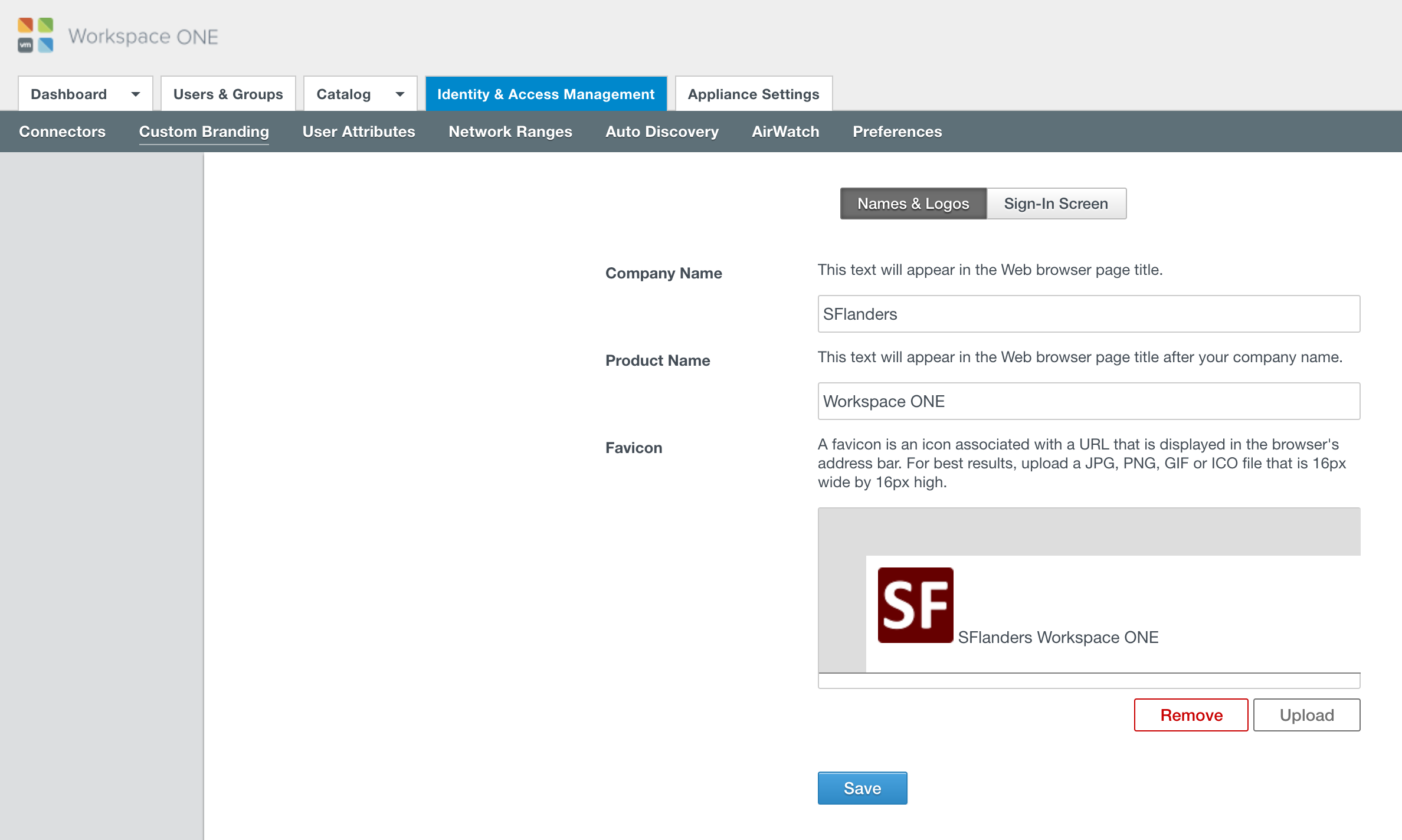
Task: Expand the Catalog dropdown arrow
Action: [399, 94]
